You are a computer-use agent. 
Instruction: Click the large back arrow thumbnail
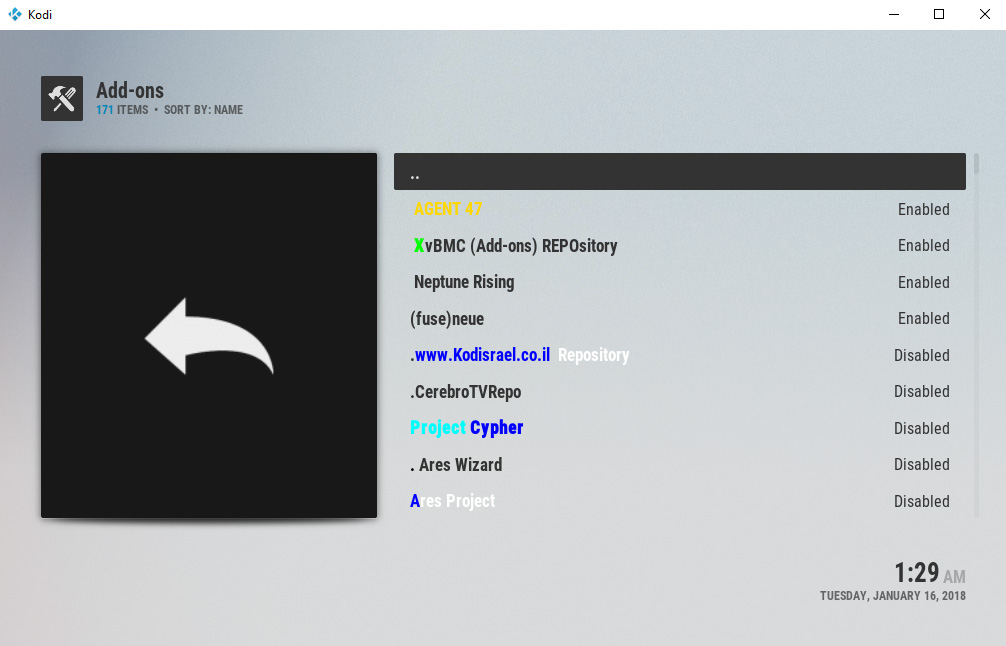(209, 335)
